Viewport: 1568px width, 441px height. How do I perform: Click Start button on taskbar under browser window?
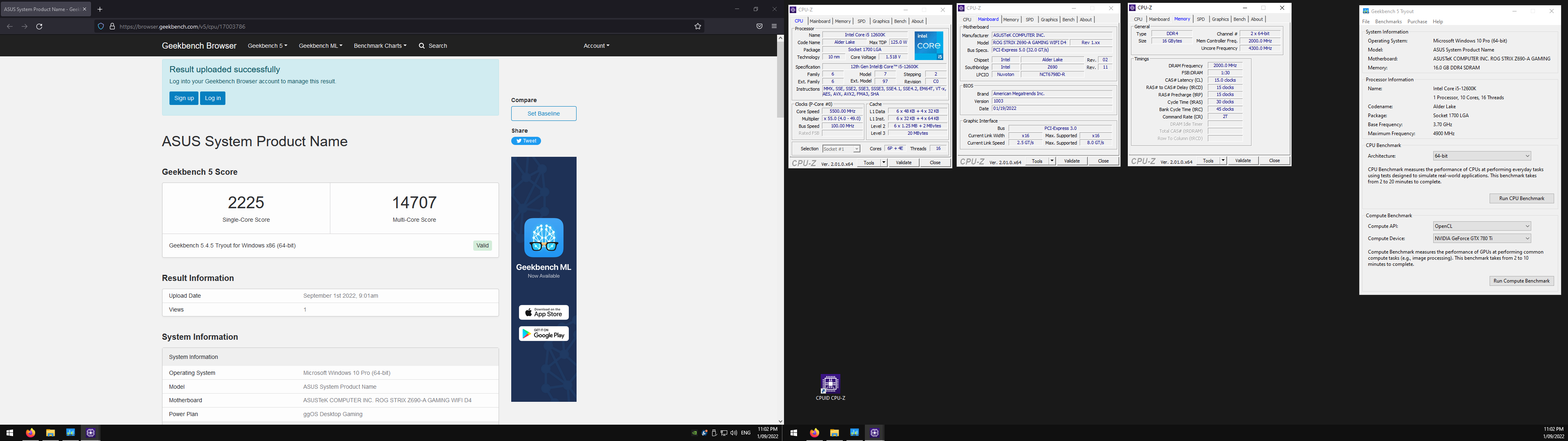point(10,432)
